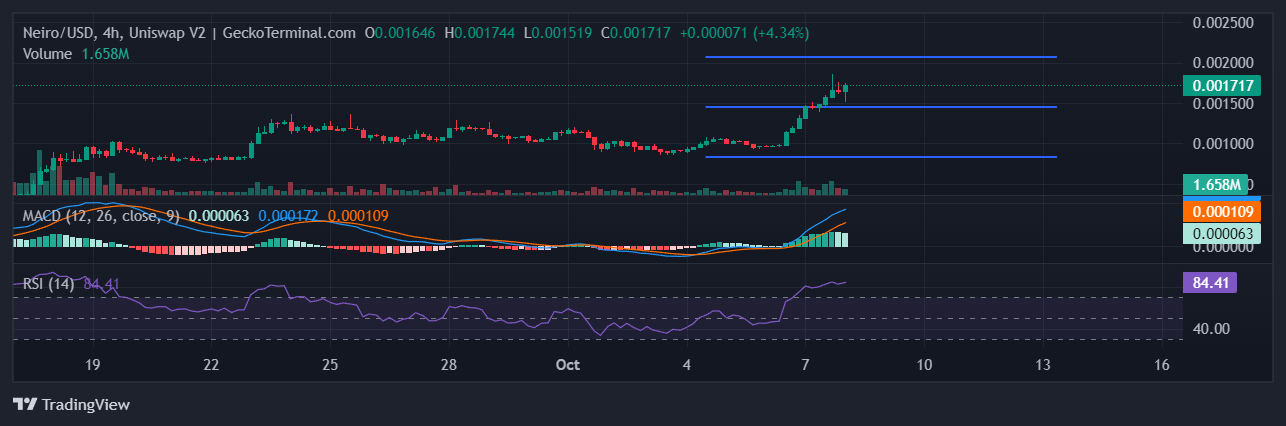Click the date label 10 on time axis
The image size is (1286, 426).
click(x=924, y=365)
